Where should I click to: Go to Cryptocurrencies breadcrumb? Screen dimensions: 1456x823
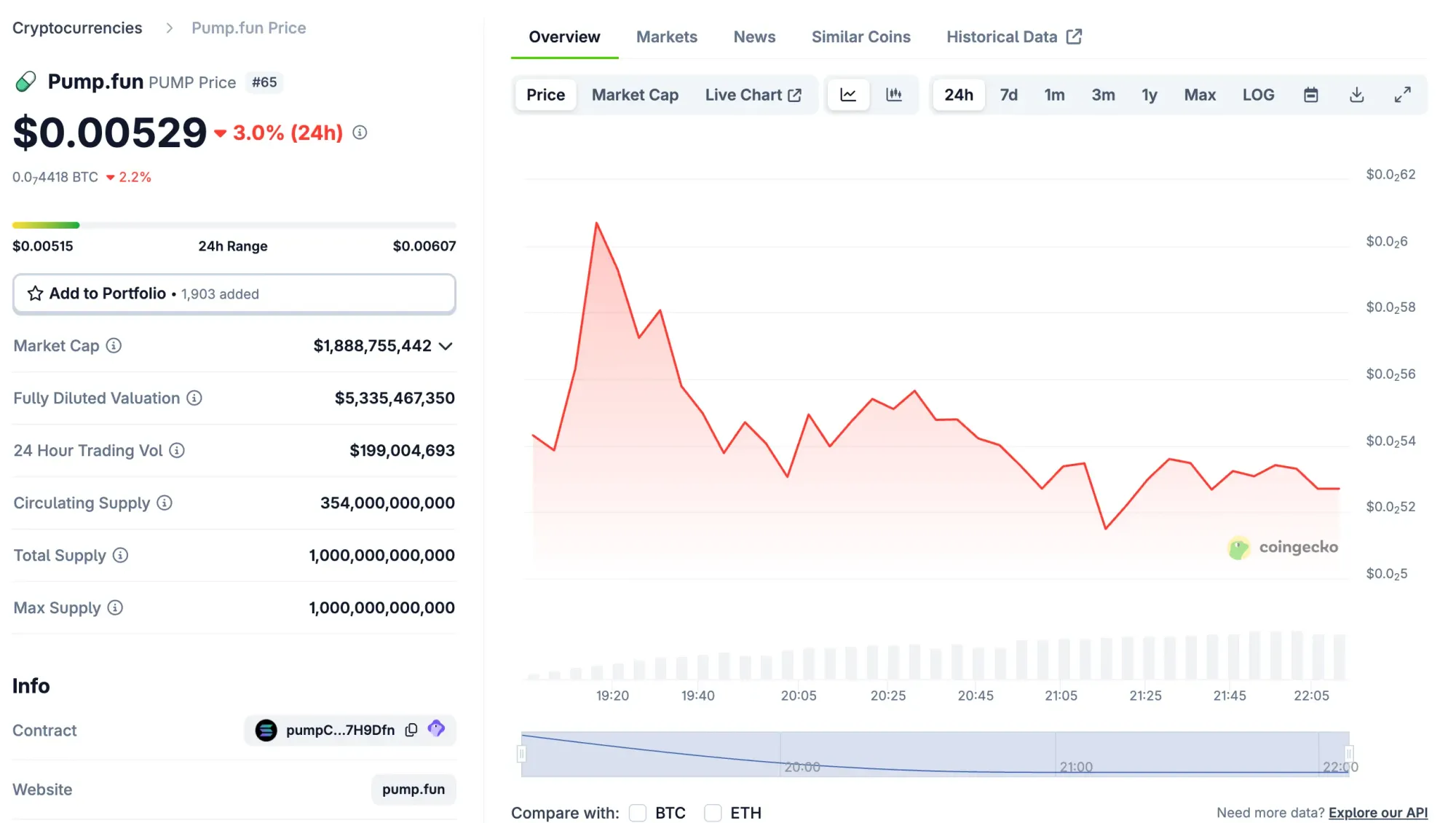(77, 28)
